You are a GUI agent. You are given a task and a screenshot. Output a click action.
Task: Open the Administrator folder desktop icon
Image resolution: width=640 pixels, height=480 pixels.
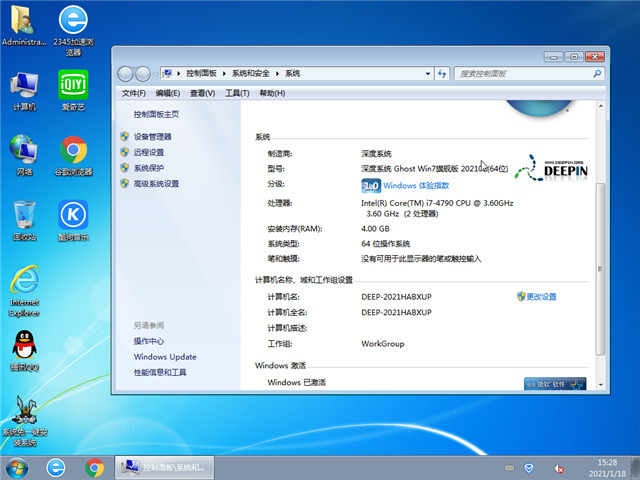pos(24,26)
